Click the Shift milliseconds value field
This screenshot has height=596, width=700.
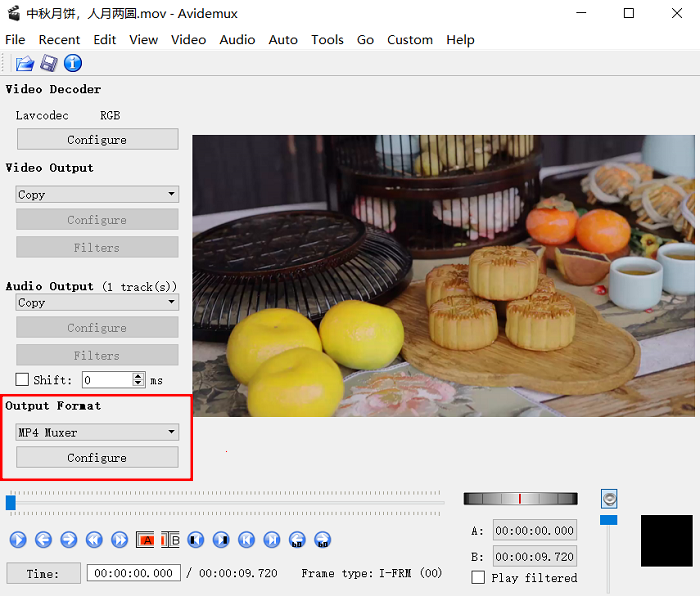(108, 380)
